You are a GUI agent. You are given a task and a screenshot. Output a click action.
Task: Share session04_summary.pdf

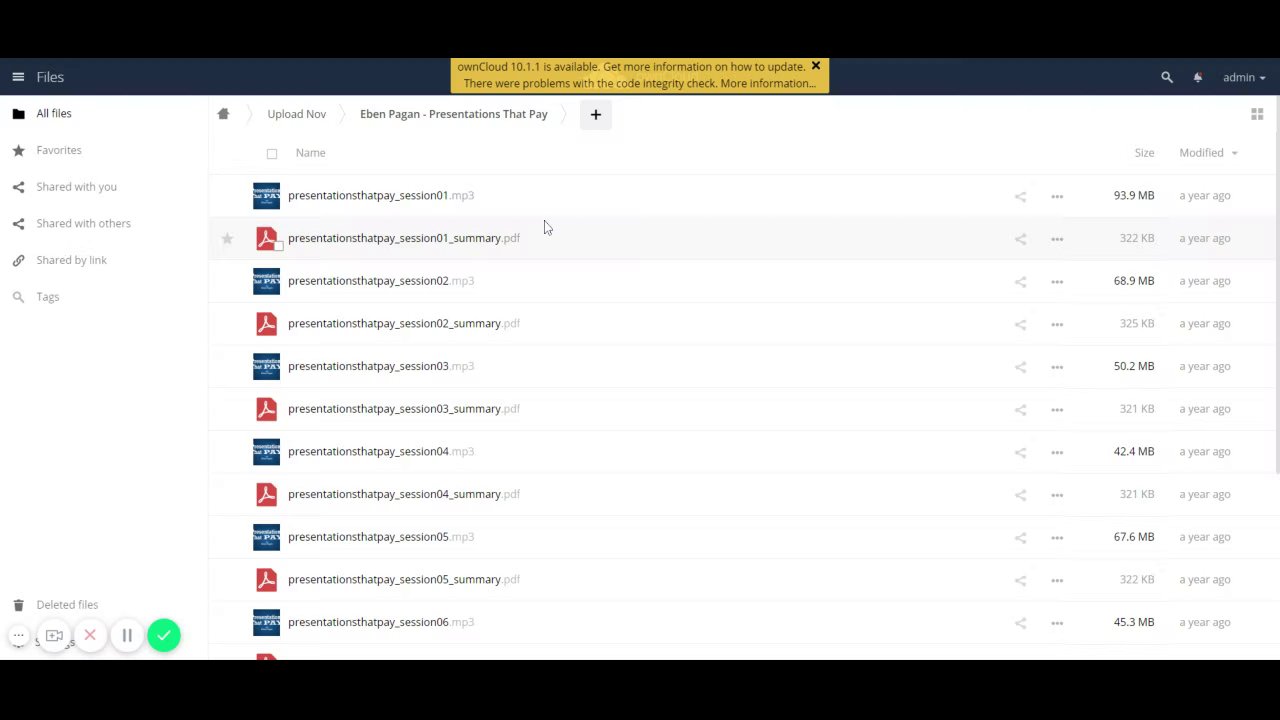[x=1020, y=495]
